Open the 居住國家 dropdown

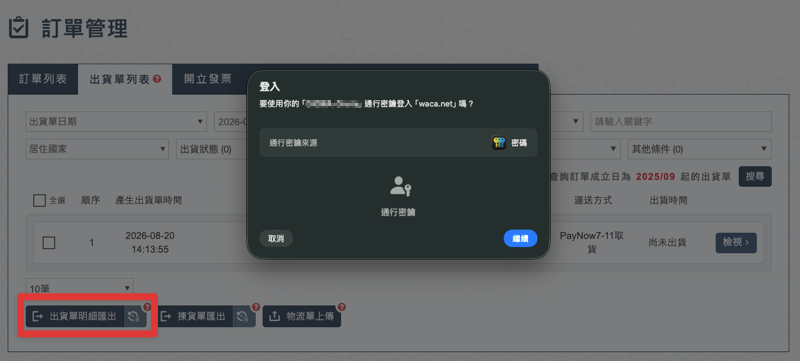point(97,149)
